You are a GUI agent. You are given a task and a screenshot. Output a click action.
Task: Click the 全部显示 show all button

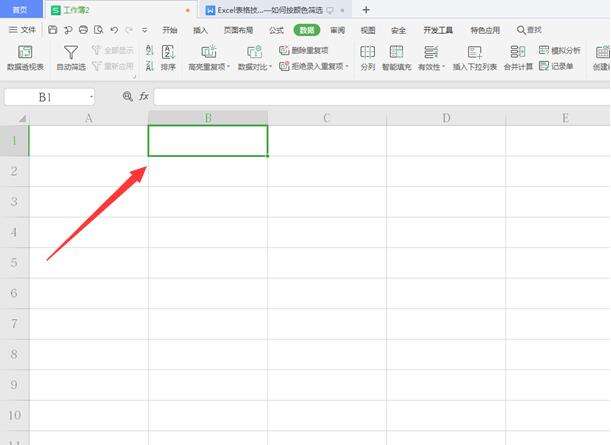click(x=113, y=50)
